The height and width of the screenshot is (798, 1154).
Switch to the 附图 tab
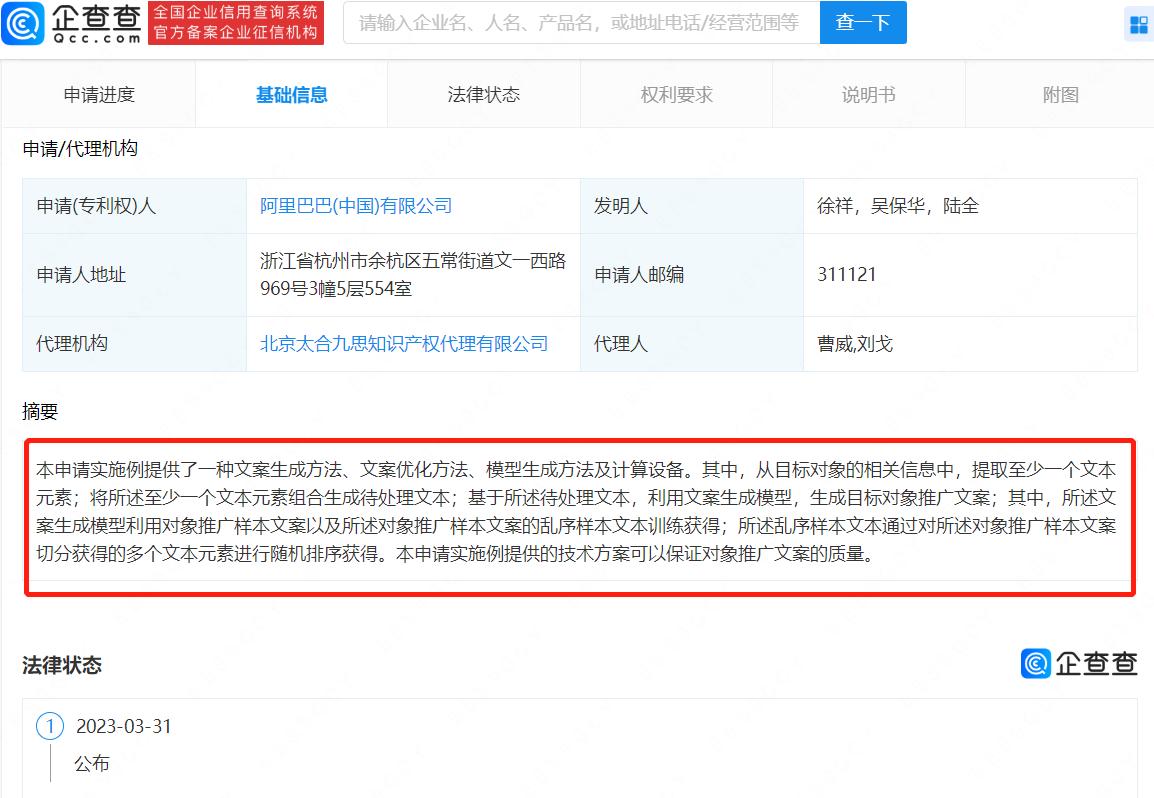coord(1061,95)
